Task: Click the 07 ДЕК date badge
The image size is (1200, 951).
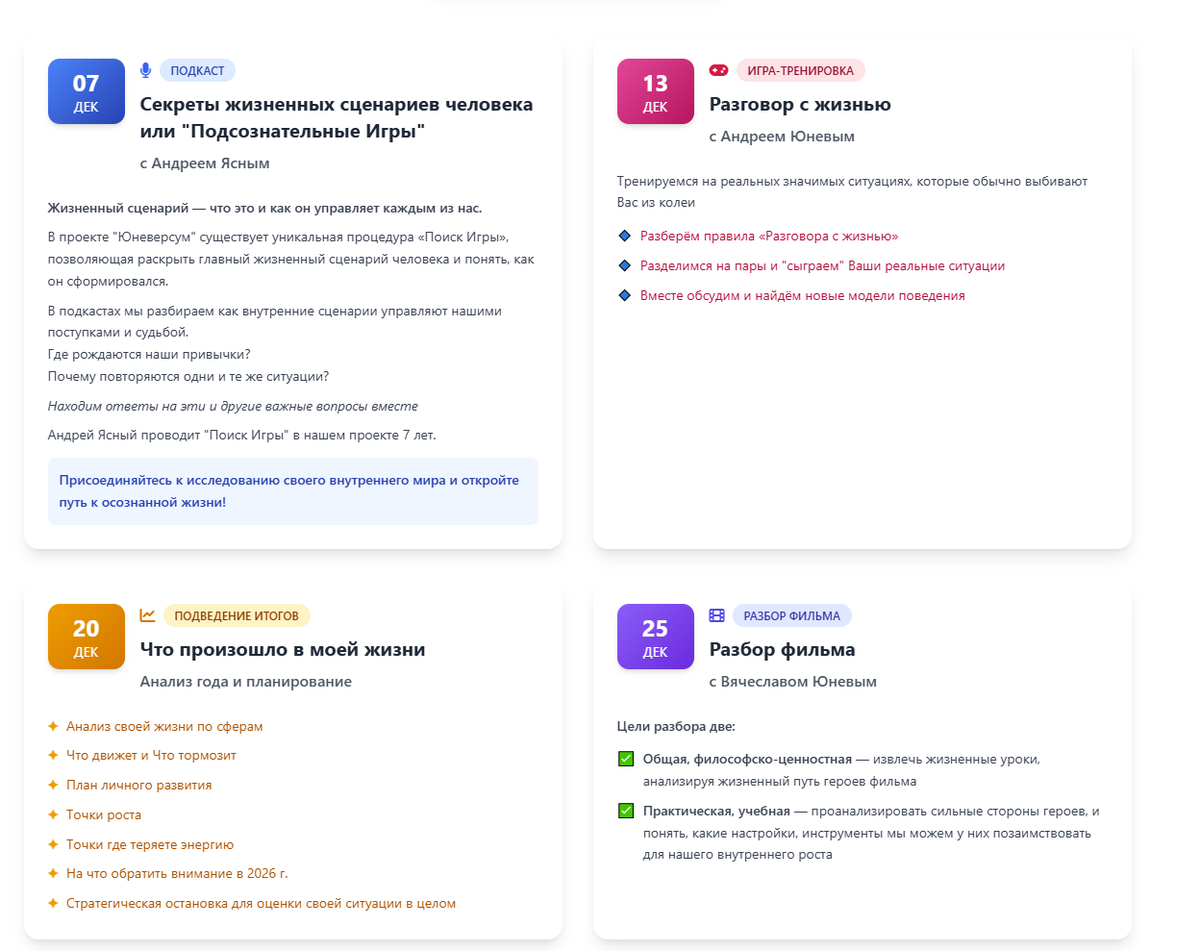Action: point(86,91)
